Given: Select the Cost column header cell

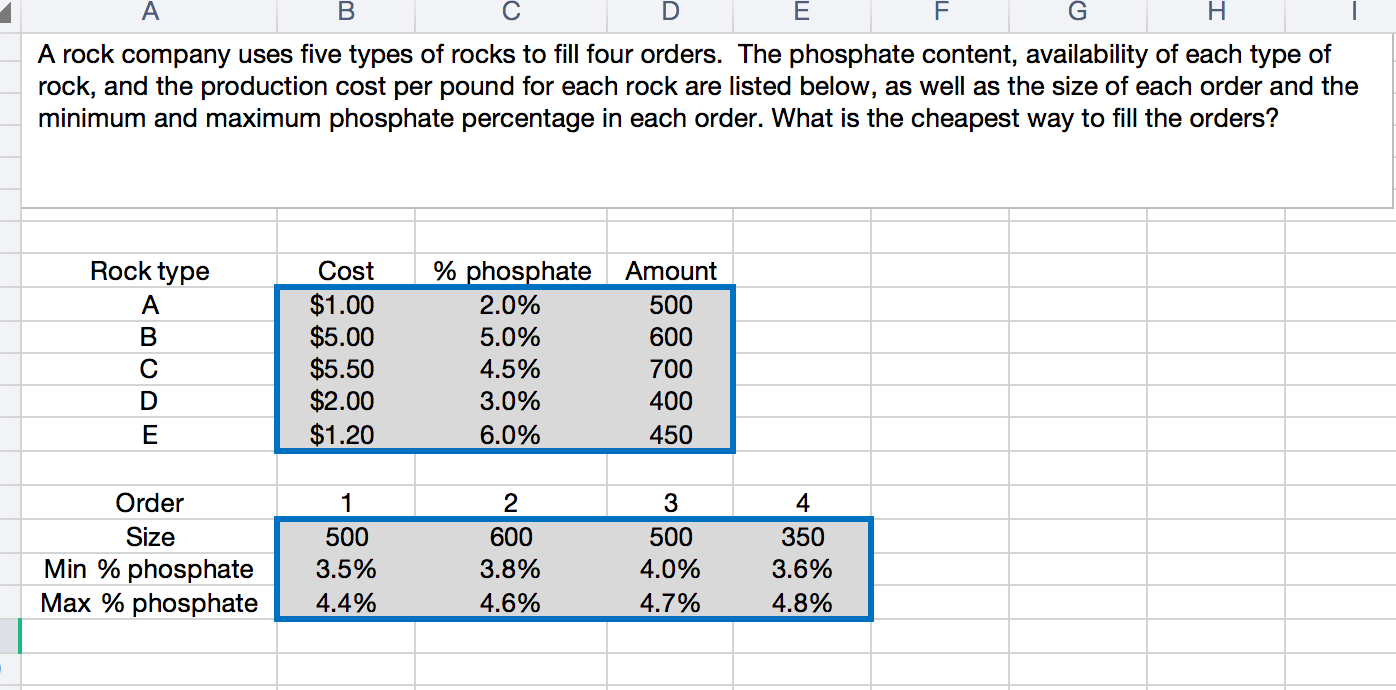Looking at the screenshot, I should pos(345,271).
